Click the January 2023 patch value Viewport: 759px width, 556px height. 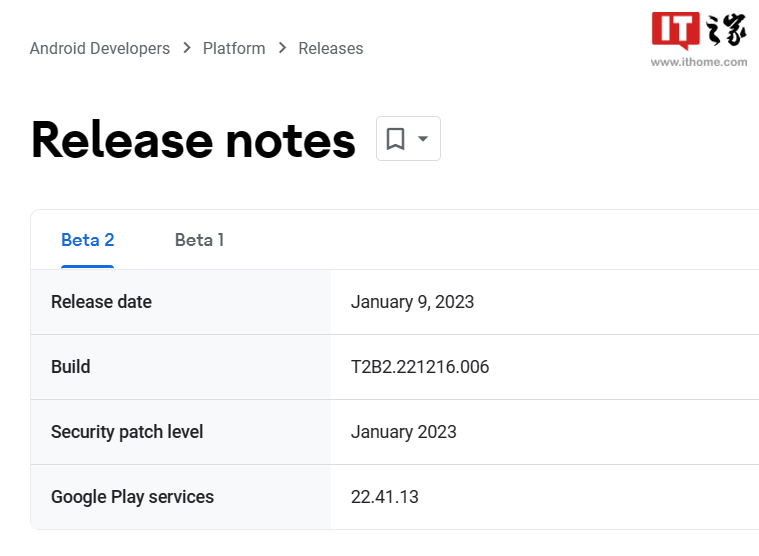(x=404, y=432)
